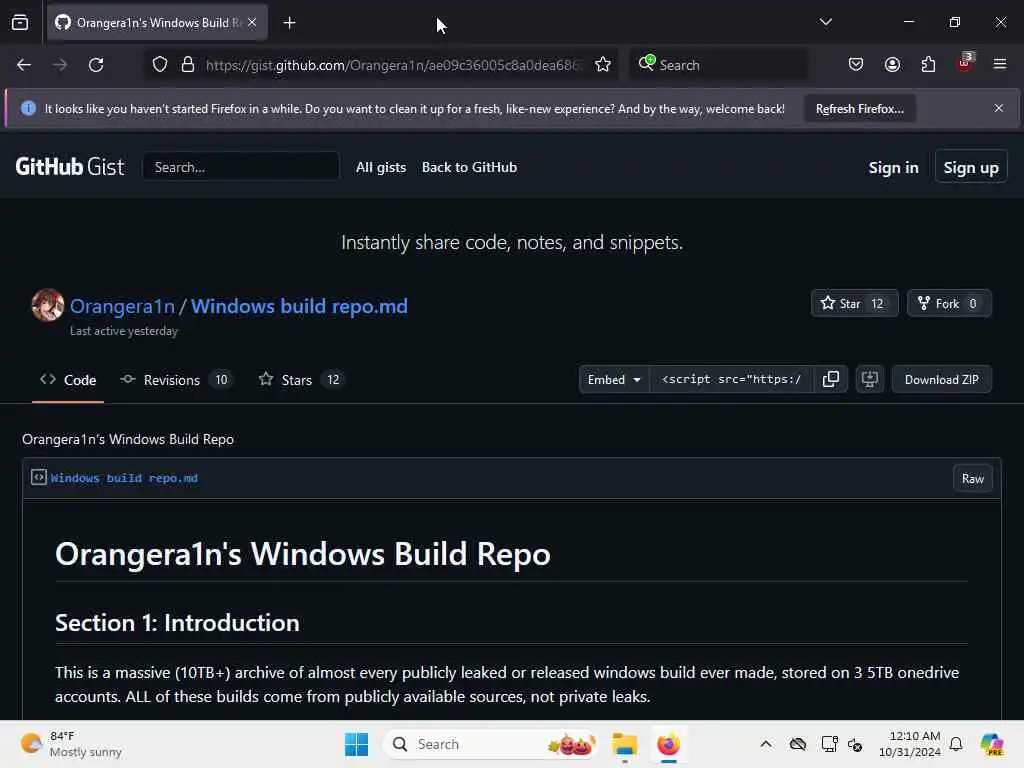
Task: Switch to the Revisions tab
Action: pos(175,380)
